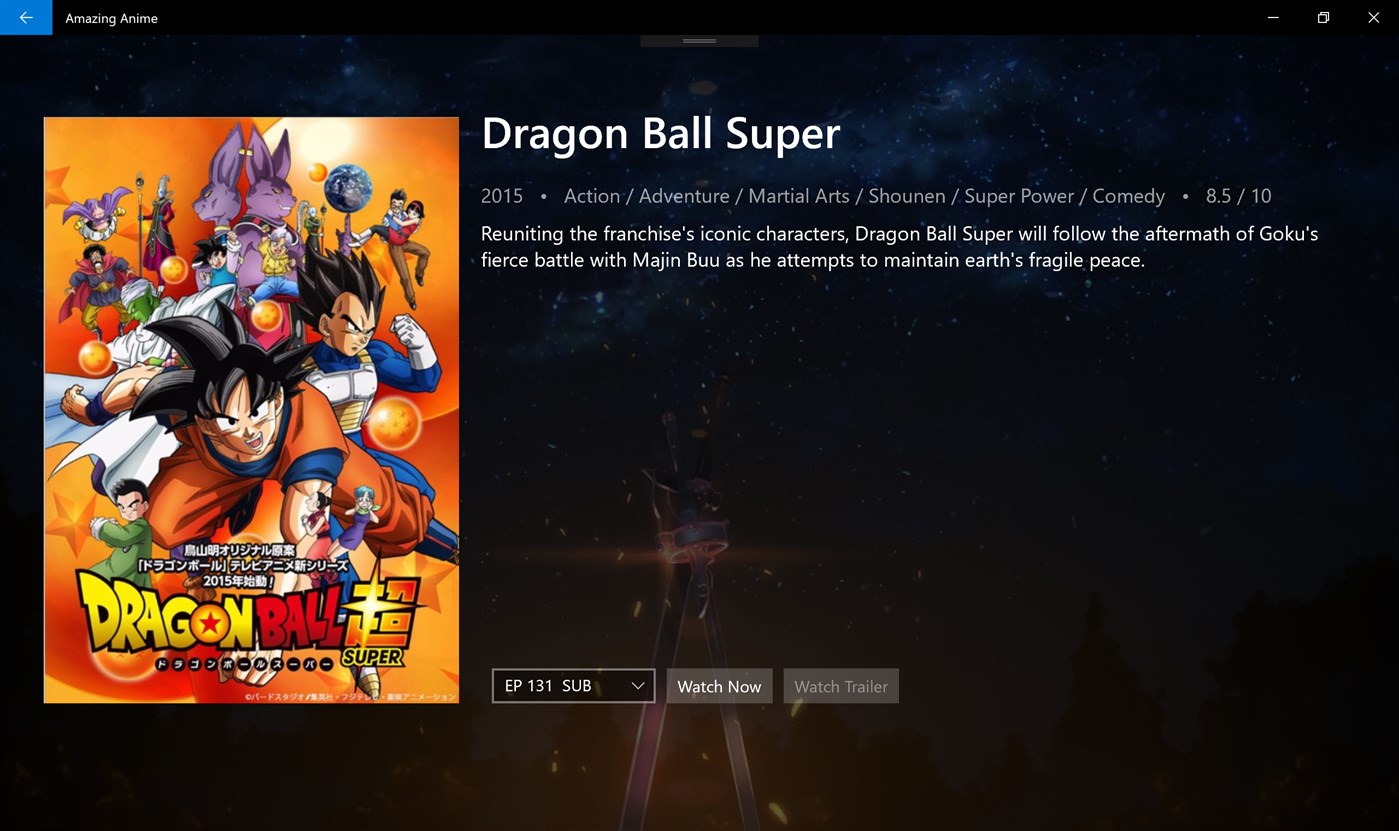This screenshot has width=1399, height=831.
Task: Choose the Adventure genre label
Action: (684, 196)
